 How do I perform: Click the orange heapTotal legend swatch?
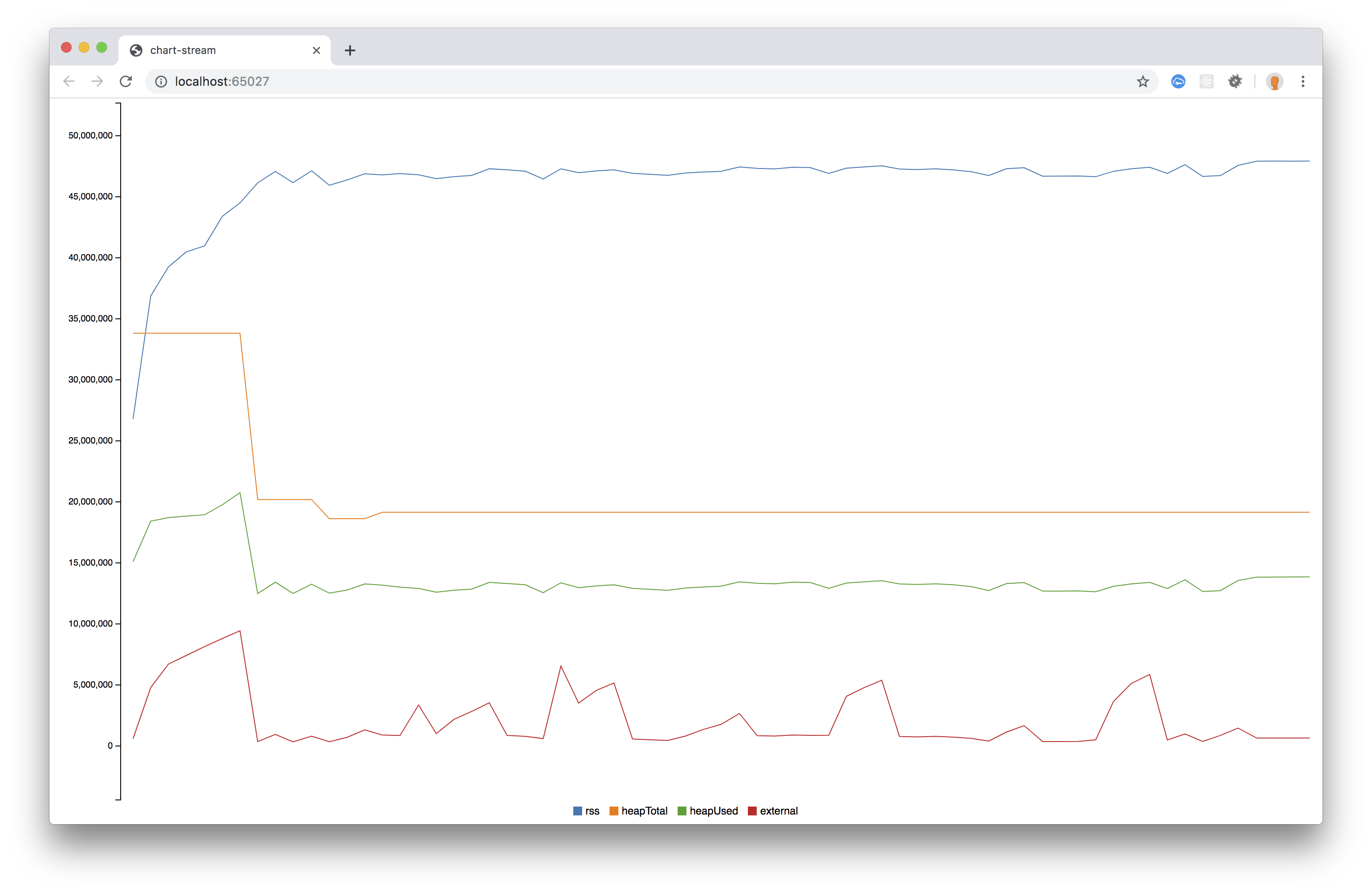(614, 811)
